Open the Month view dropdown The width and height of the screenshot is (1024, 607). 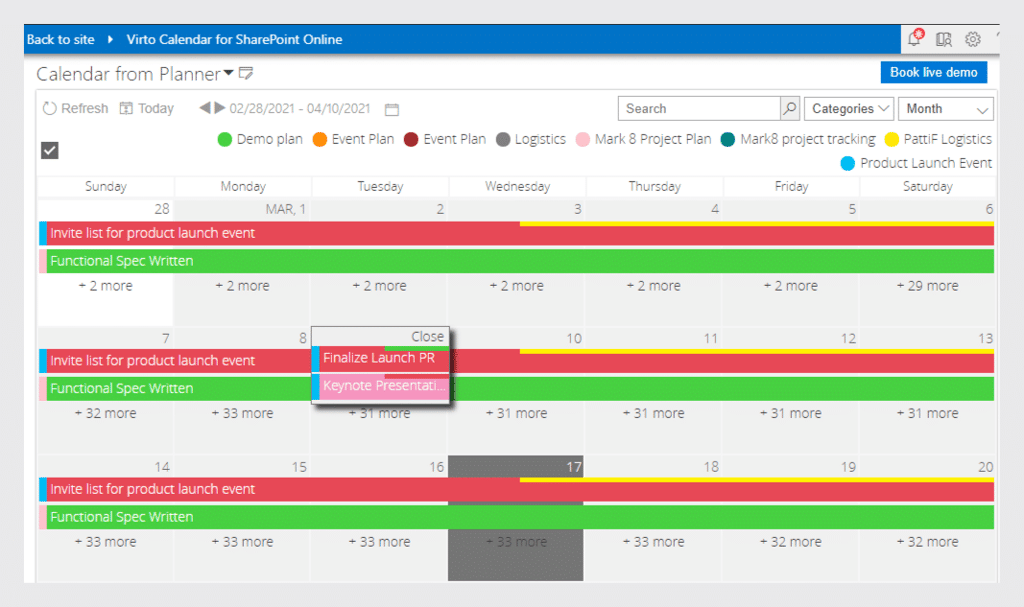(x=946, y=108)
